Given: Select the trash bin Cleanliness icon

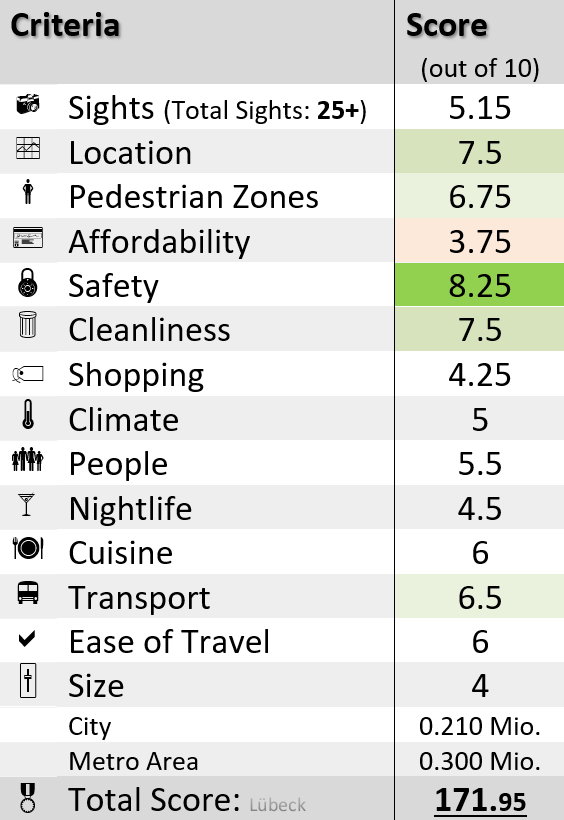Looking at the screenshot, I should (28, 325).
